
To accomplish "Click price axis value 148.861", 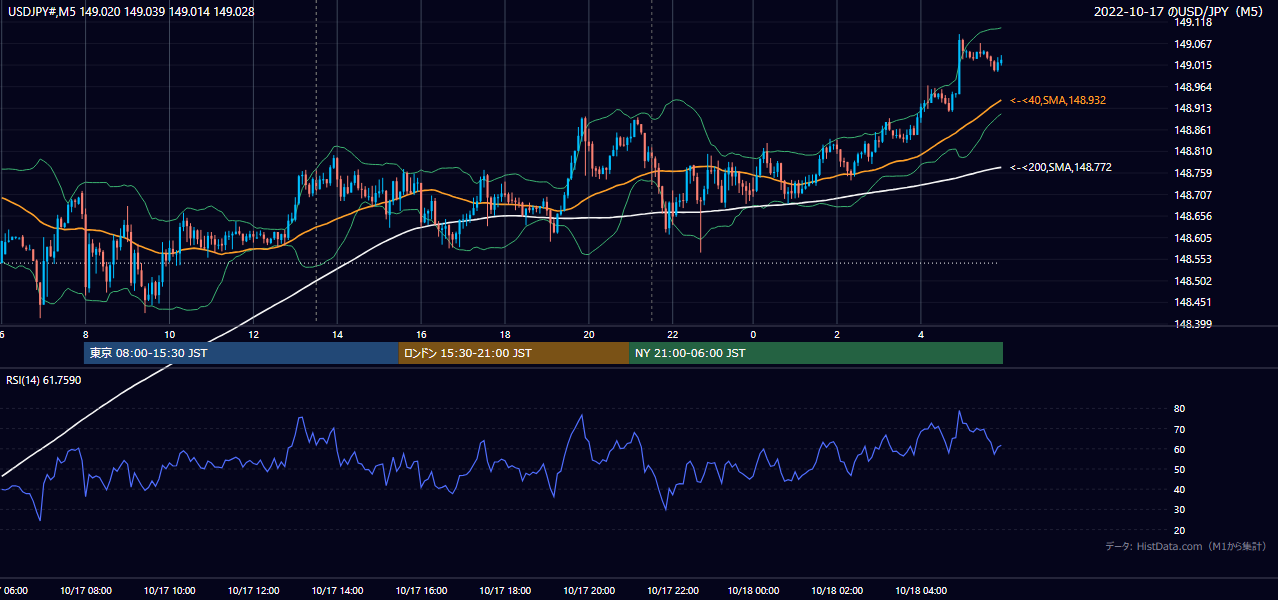I will tap(1193, 130).
